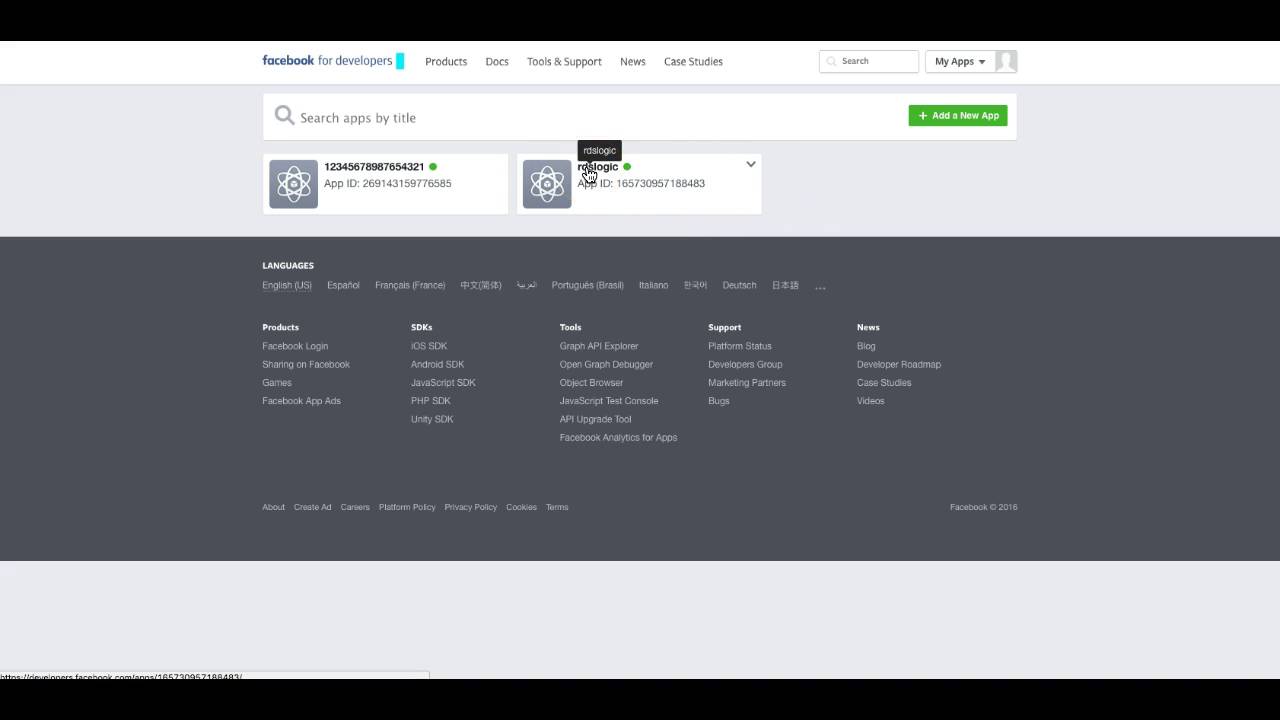Switch language to Français (France)
This screenshot has width=1280, height=720.
click(x=410, y=285)
